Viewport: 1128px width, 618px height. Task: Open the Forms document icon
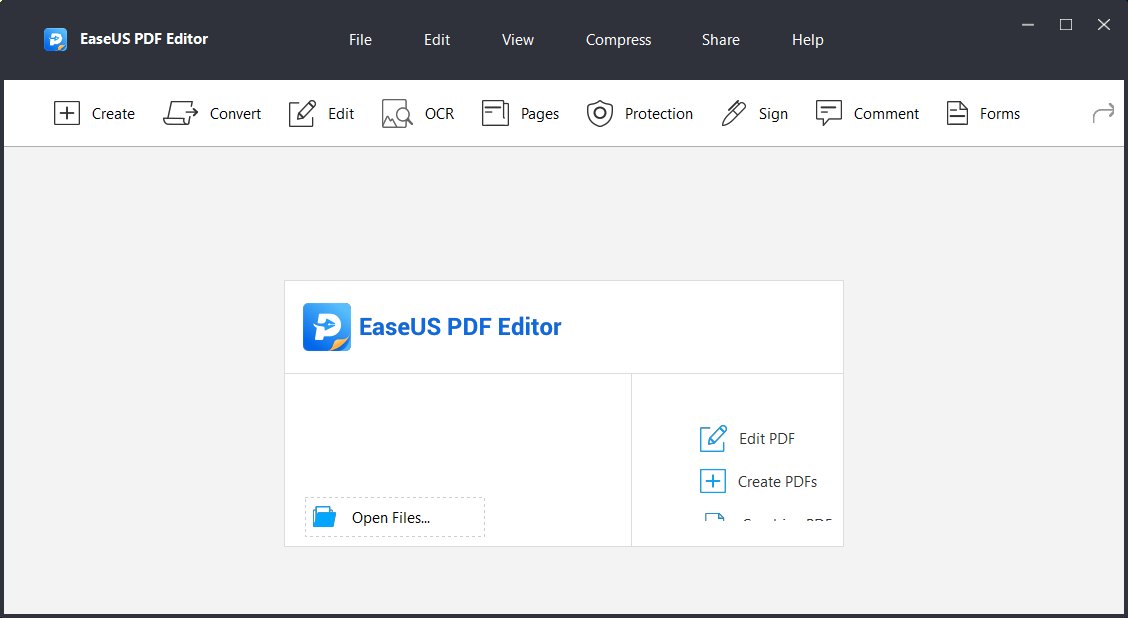tap(958, 114)
